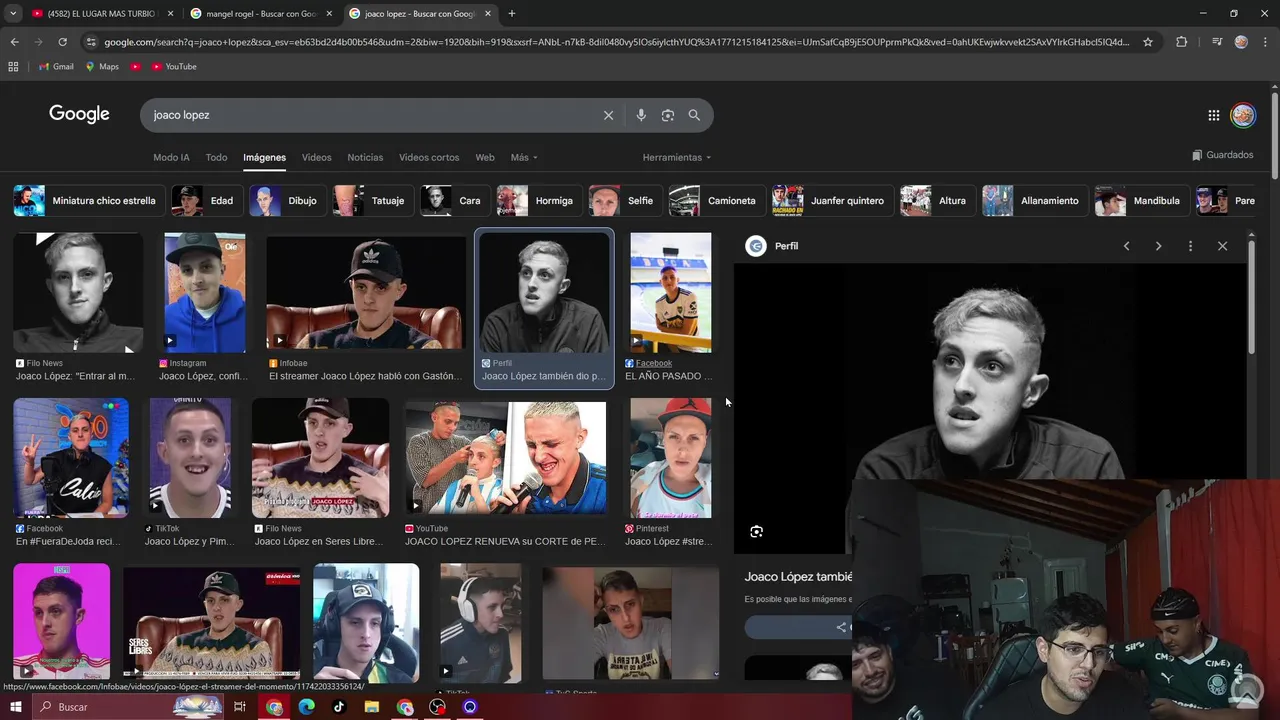The width and height of the screenshot is (1280, 720).
Task: Open Microsoft Edge from taskbar
Action: click(306, 707)
